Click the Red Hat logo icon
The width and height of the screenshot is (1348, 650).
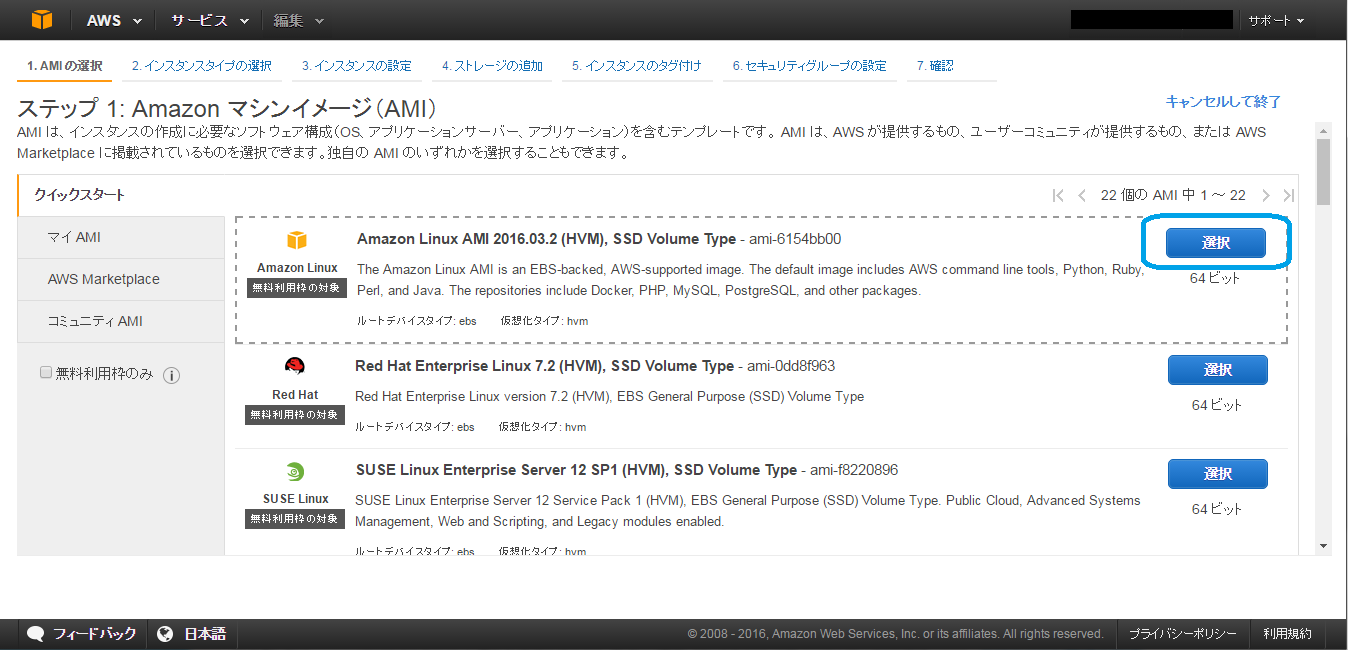click(295, 366)
